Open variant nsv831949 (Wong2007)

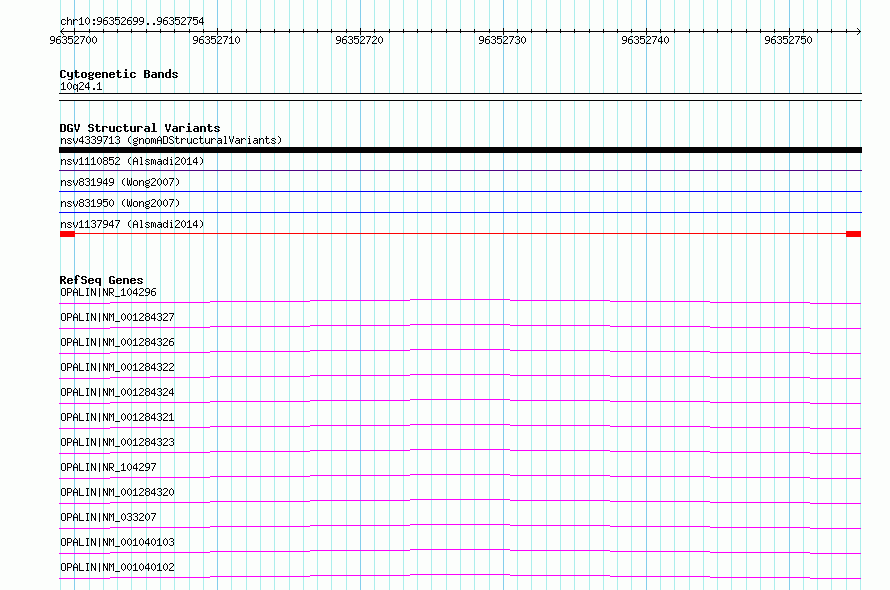(x=120, y=182)
